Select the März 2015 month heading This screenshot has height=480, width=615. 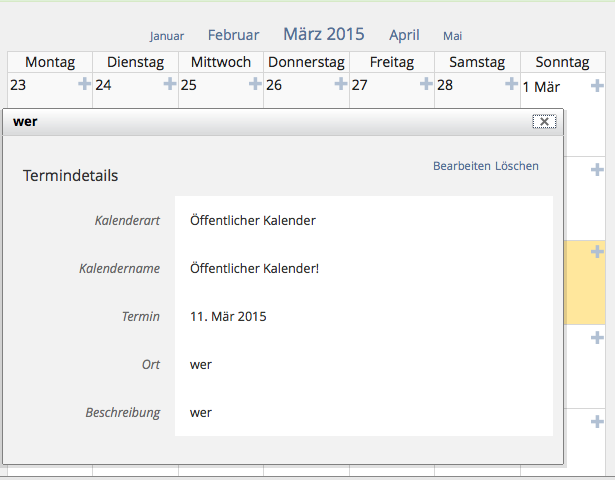(x=324, y=34)
